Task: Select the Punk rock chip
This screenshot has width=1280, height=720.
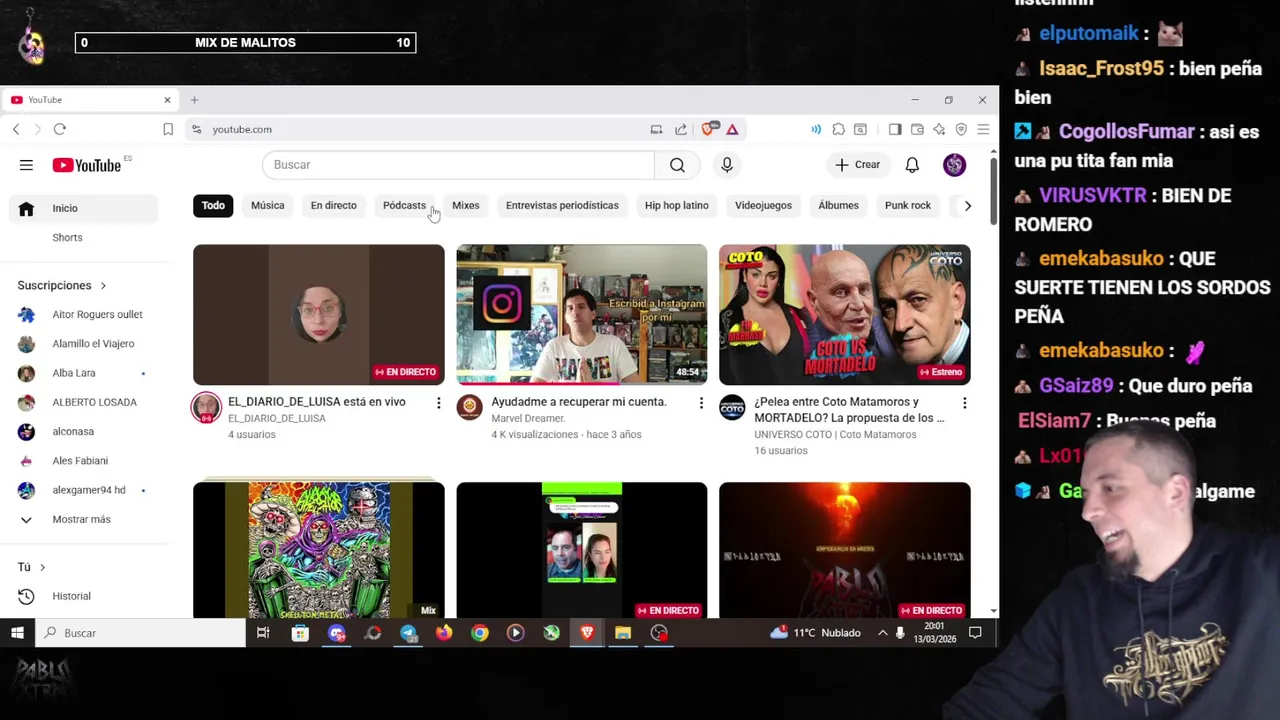Action: pyautogui.click(x=907, y=205)
